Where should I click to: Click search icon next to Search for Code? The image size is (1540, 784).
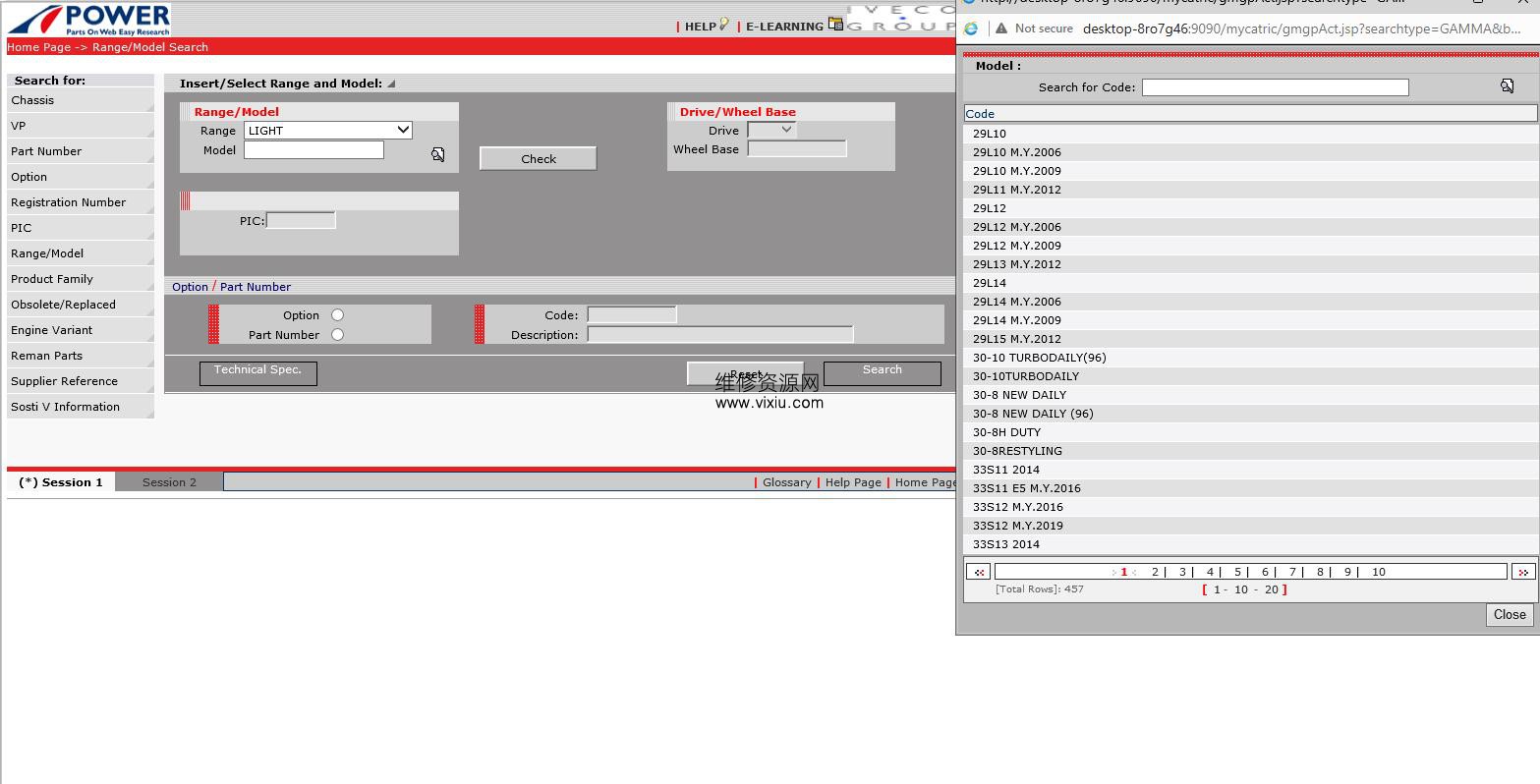click(1507, 86)
